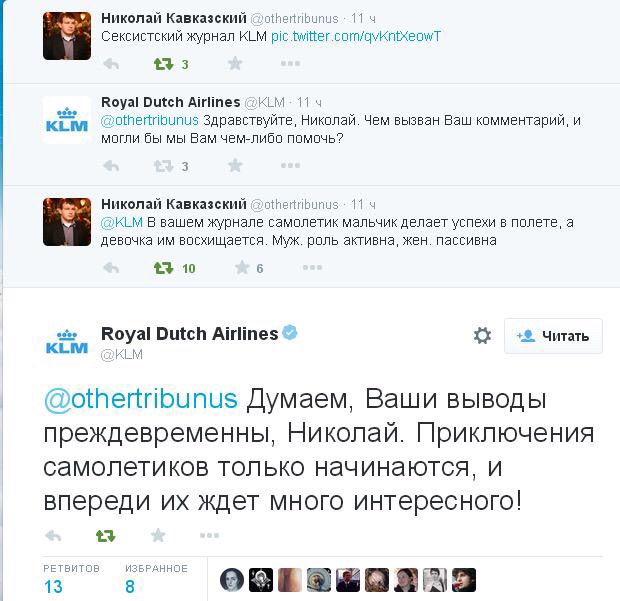Retweet the main expanded KLM tweet
The image size is (620, 601).
pyautogui.click(x=105, y=536)
